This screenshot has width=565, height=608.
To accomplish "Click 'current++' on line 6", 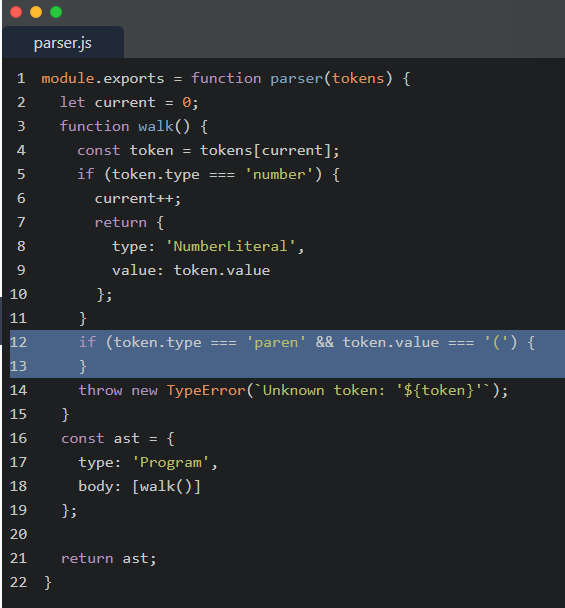I will tap(134, 199).
